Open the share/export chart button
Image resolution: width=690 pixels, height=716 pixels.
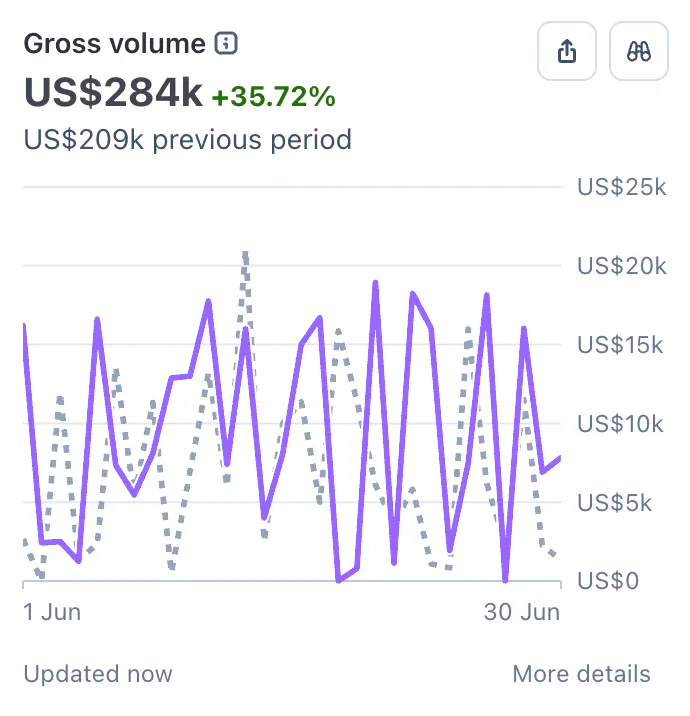coord(567,51)
